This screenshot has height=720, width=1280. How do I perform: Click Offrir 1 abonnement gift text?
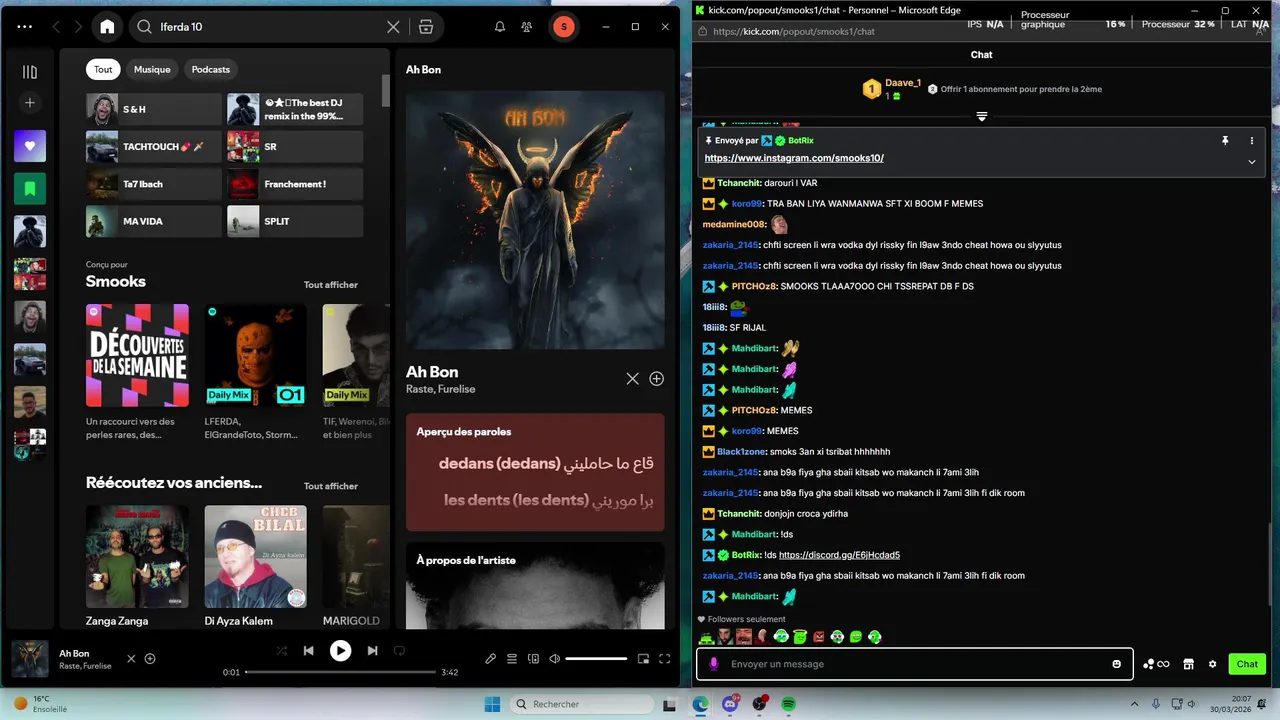tap(1021, 89)
